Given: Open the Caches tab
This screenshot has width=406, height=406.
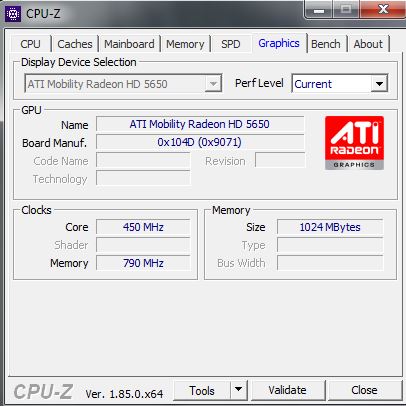Looking at the screenshot, I should [x=75, y=44].
